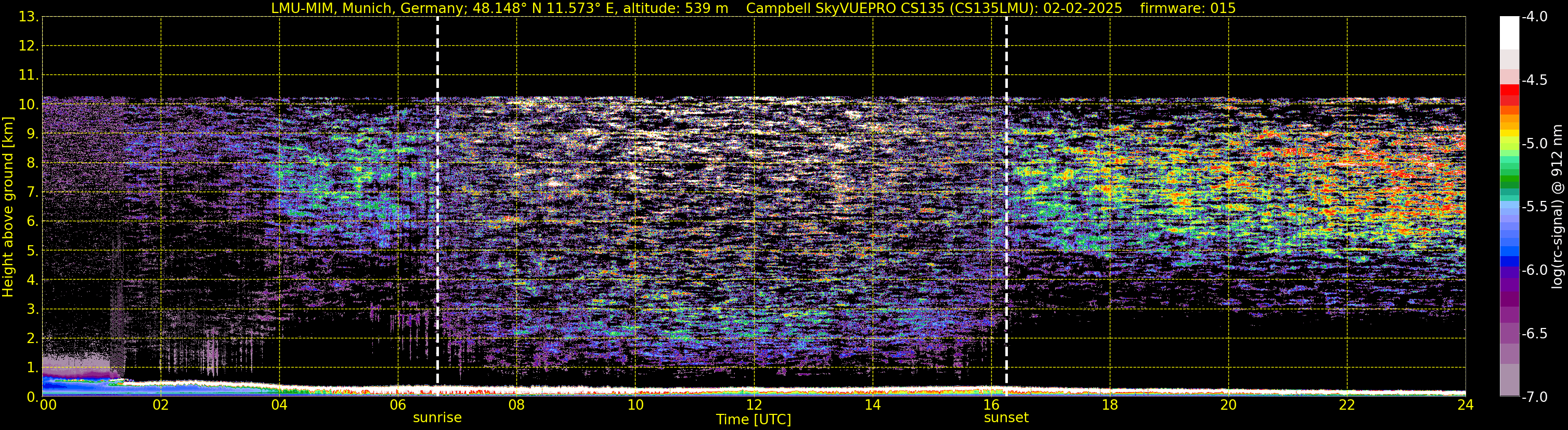Click time axis tick label 12

click(x=754, y=405)
